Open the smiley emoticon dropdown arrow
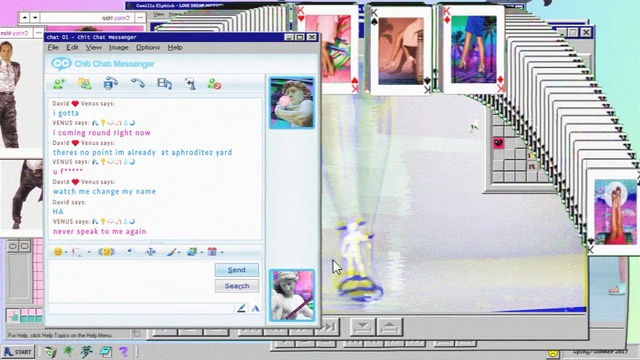The height and width of the screenshot is (360, 640). pos(66,252)
